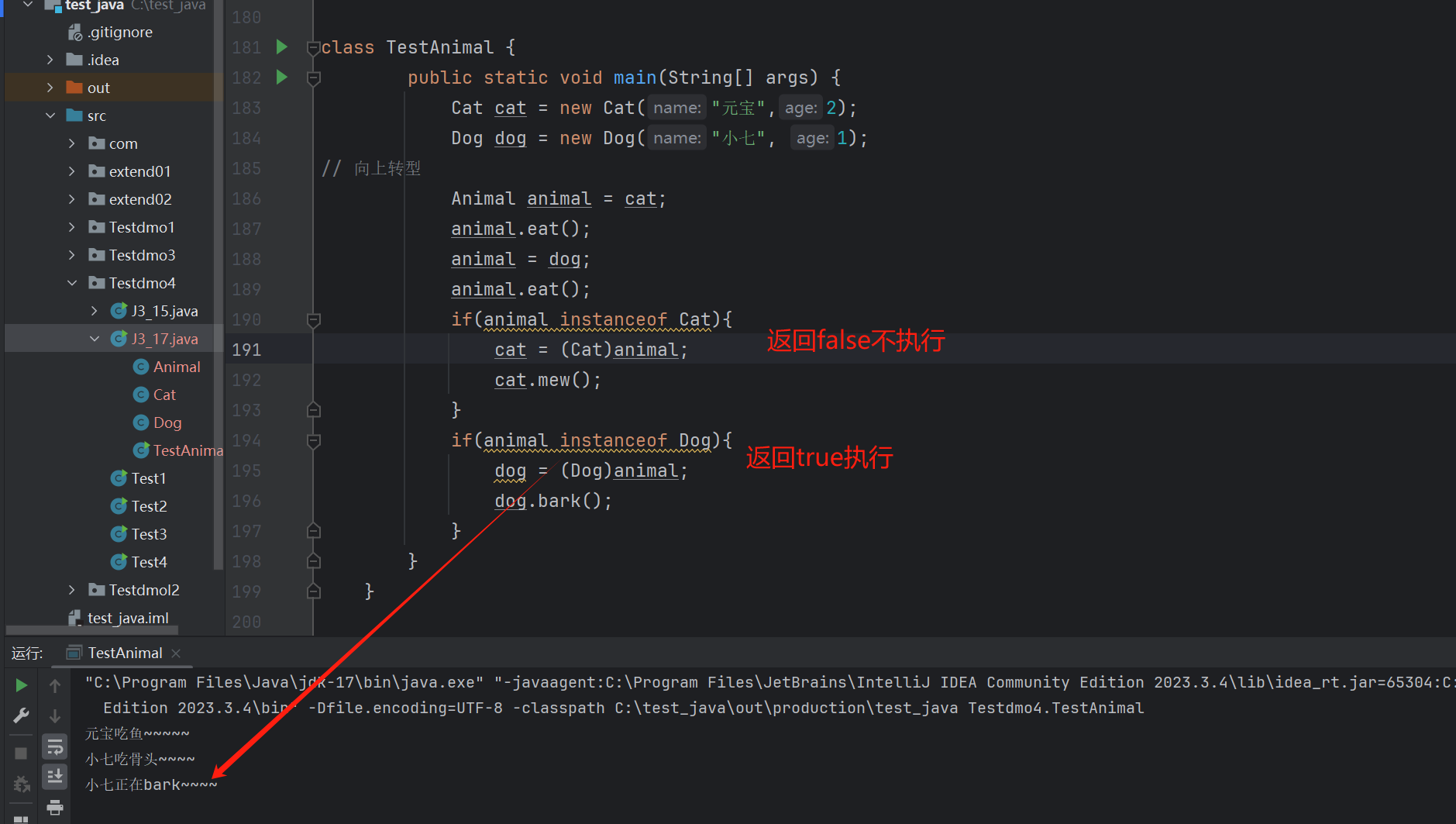Fold the instanceof Dog block at line 194
1456x824 pixels.
pyautogui.click(x=314, y=440)
